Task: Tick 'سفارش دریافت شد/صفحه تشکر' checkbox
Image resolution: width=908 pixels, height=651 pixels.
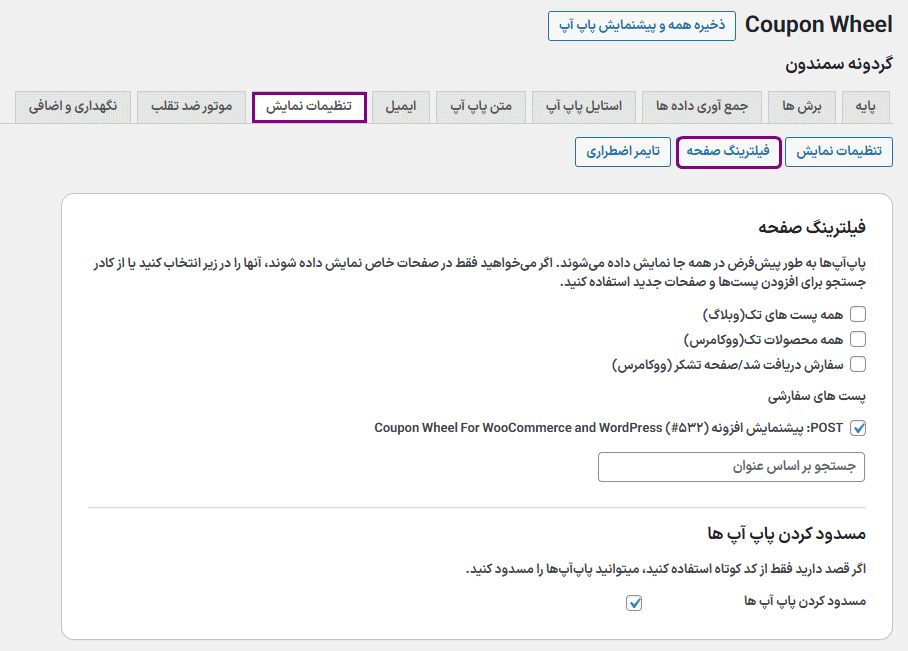Action: click(x=858, y=364)
